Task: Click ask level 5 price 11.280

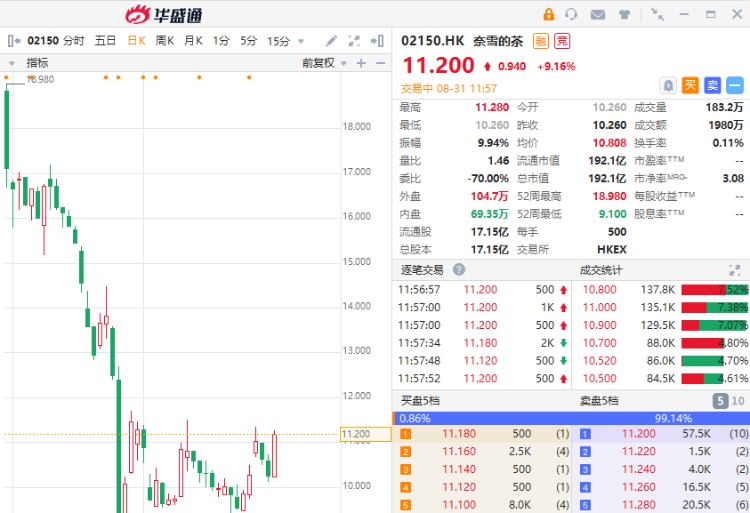Action: [x=639, y=505]
